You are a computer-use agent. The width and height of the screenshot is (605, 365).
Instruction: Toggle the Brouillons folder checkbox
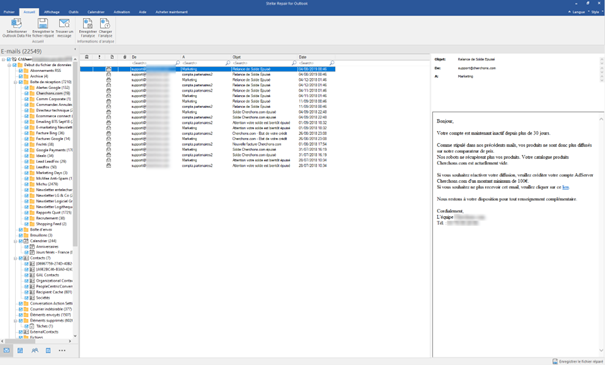click(x=21, y=235)
